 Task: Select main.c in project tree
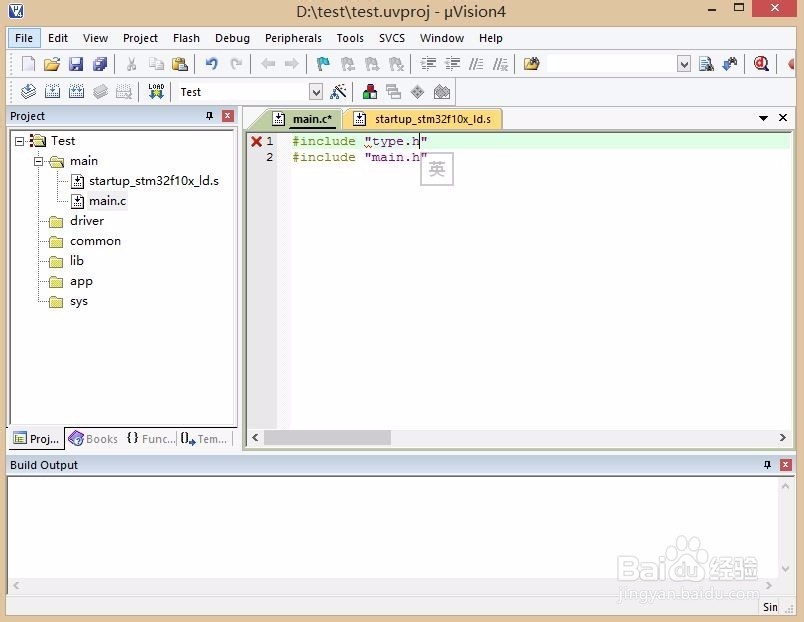[107, 201]
